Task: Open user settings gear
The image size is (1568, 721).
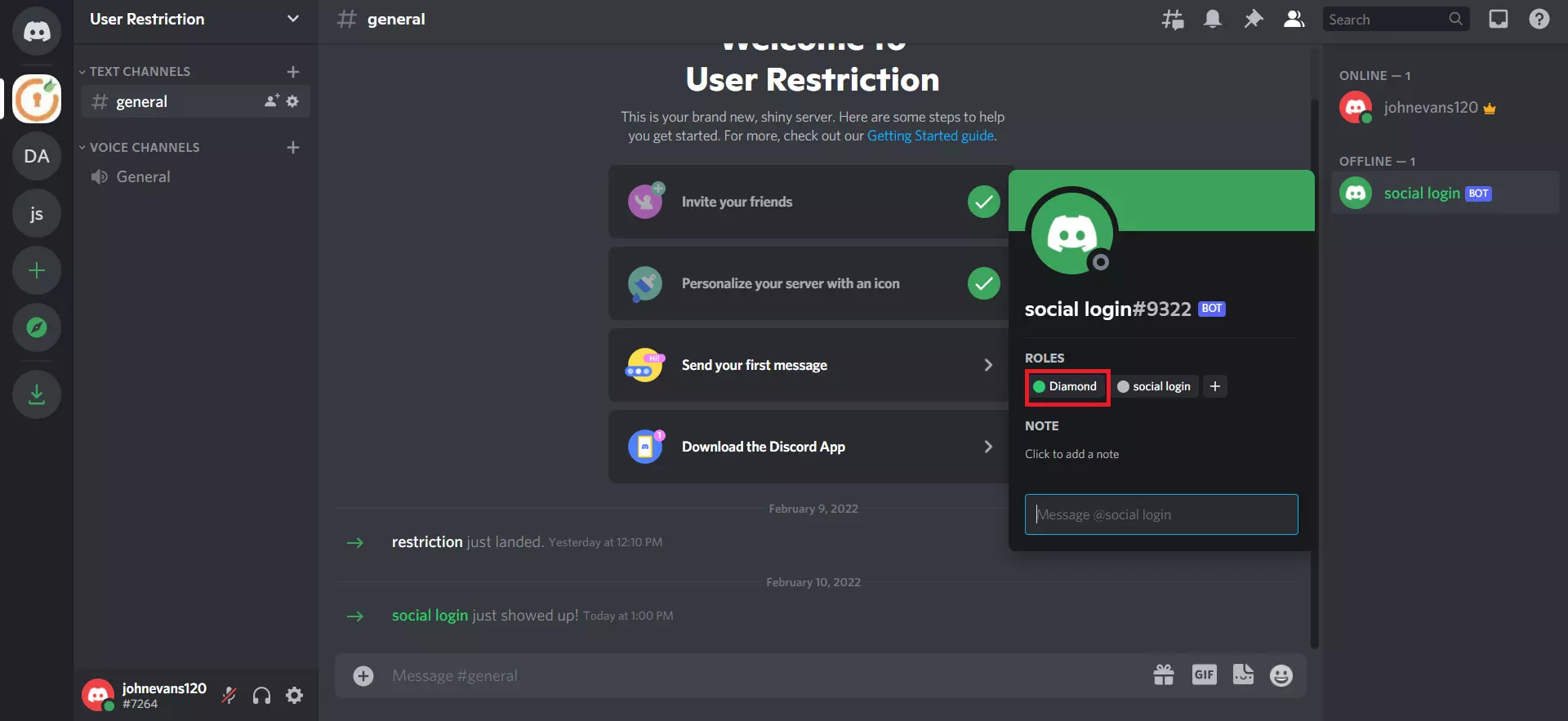Action: [295, 695]
